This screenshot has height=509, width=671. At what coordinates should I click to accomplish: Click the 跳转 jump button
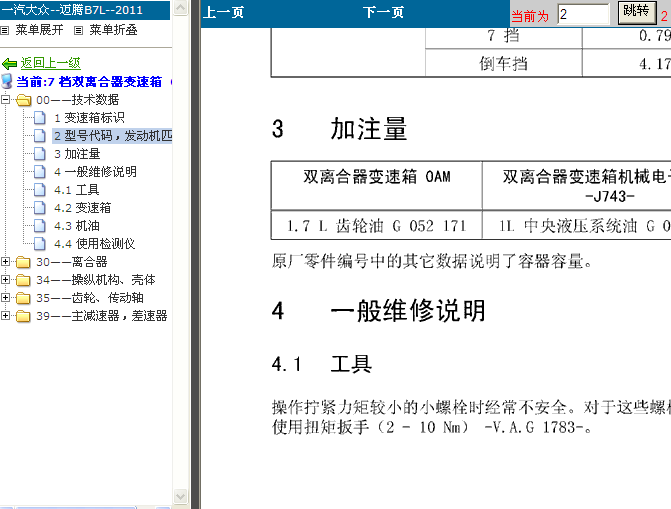point(637,12)
